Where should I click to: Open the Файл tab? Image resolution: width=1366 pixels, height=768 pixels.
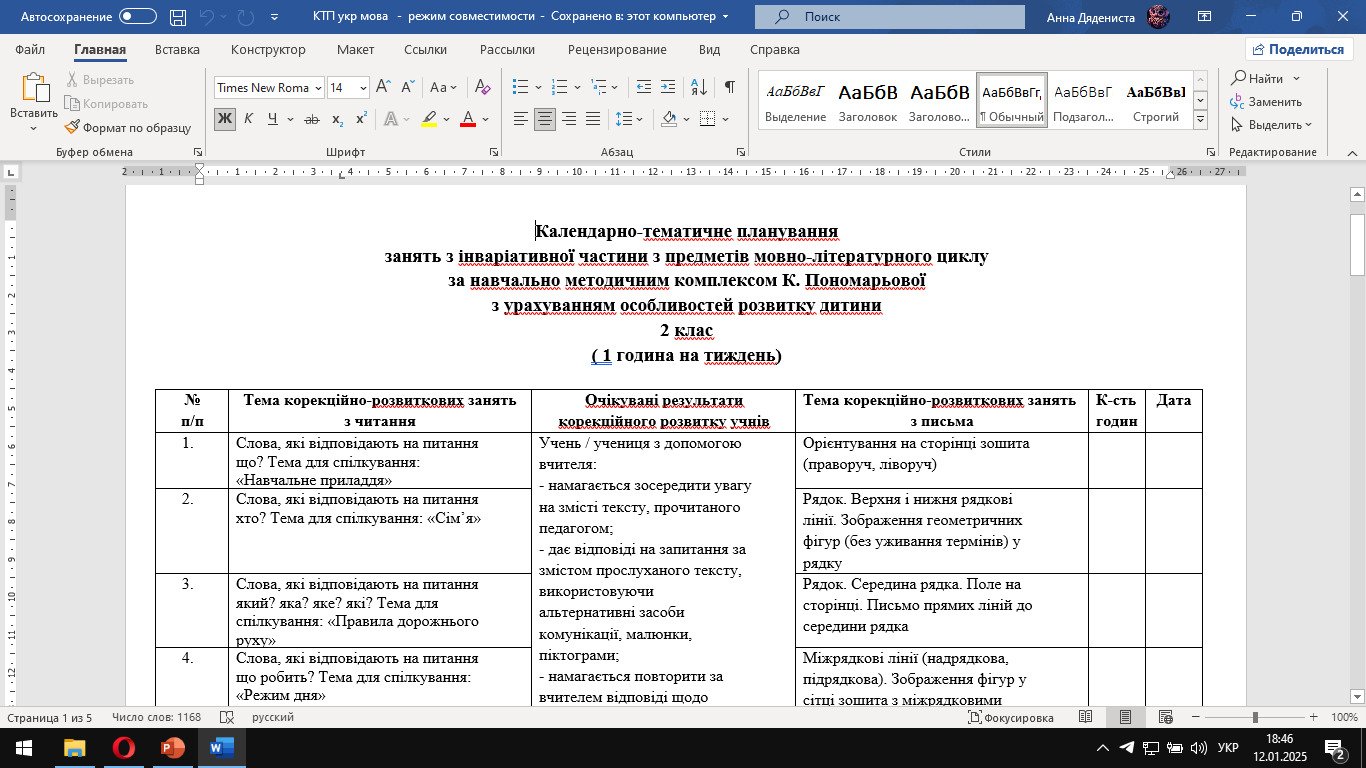[30, 50]
